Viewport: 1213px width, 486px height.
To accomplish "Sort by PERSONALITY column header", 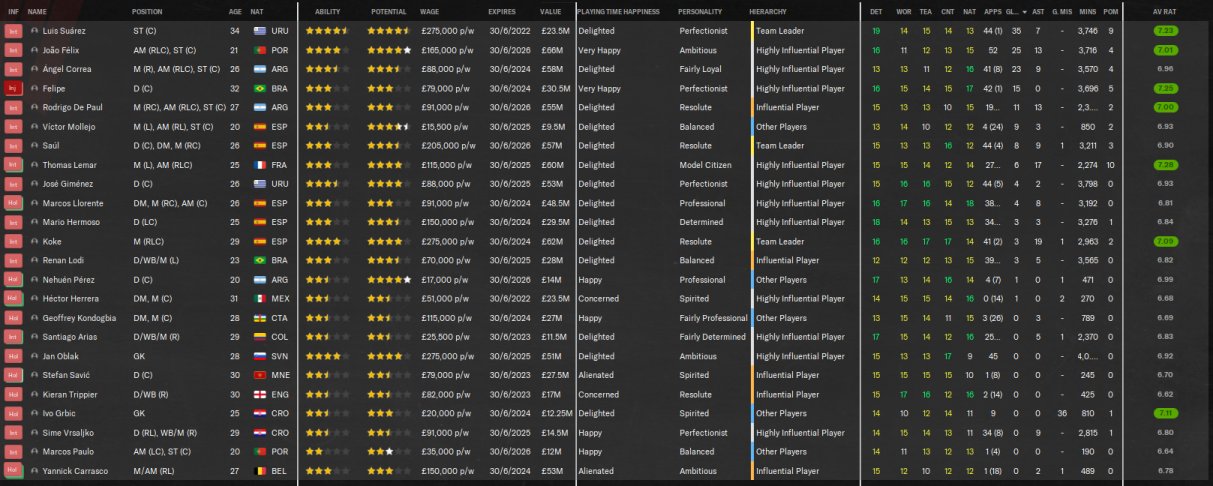I will [x=699, y=11].
